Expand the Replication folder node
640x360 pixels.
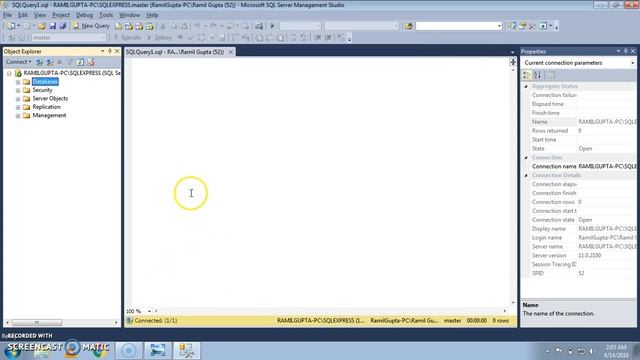pyautogui.click(x=18, y=107)
